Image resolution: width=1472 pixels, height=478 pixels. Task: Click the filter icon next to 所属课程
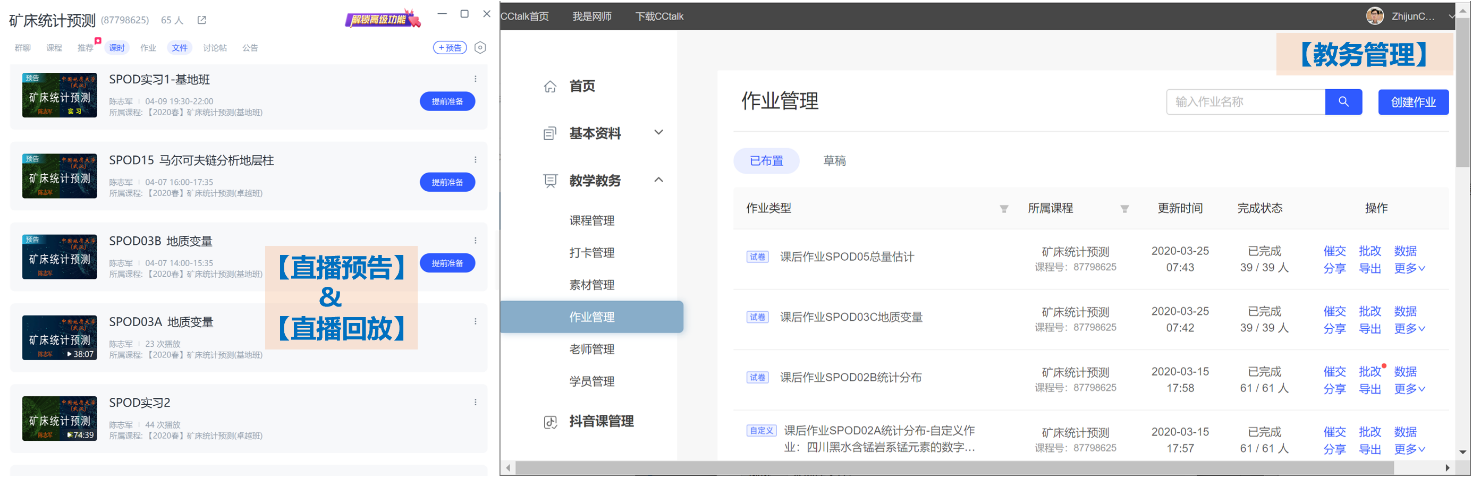click(x=1124, y=209)
